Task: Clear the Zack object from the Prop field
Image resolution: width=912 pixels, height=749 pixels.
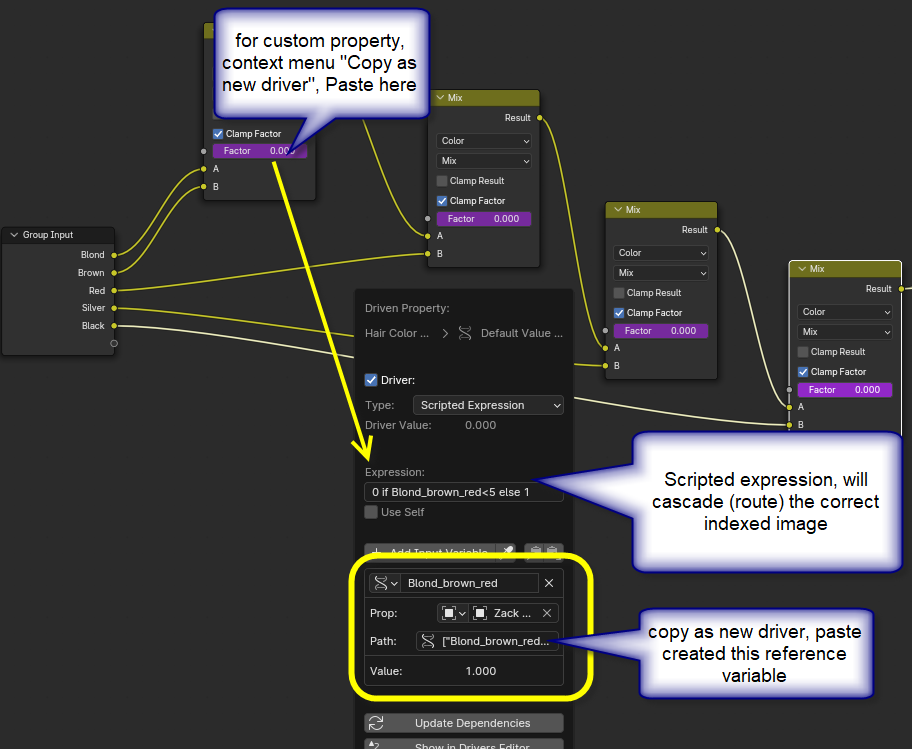Action: [547, 613]
